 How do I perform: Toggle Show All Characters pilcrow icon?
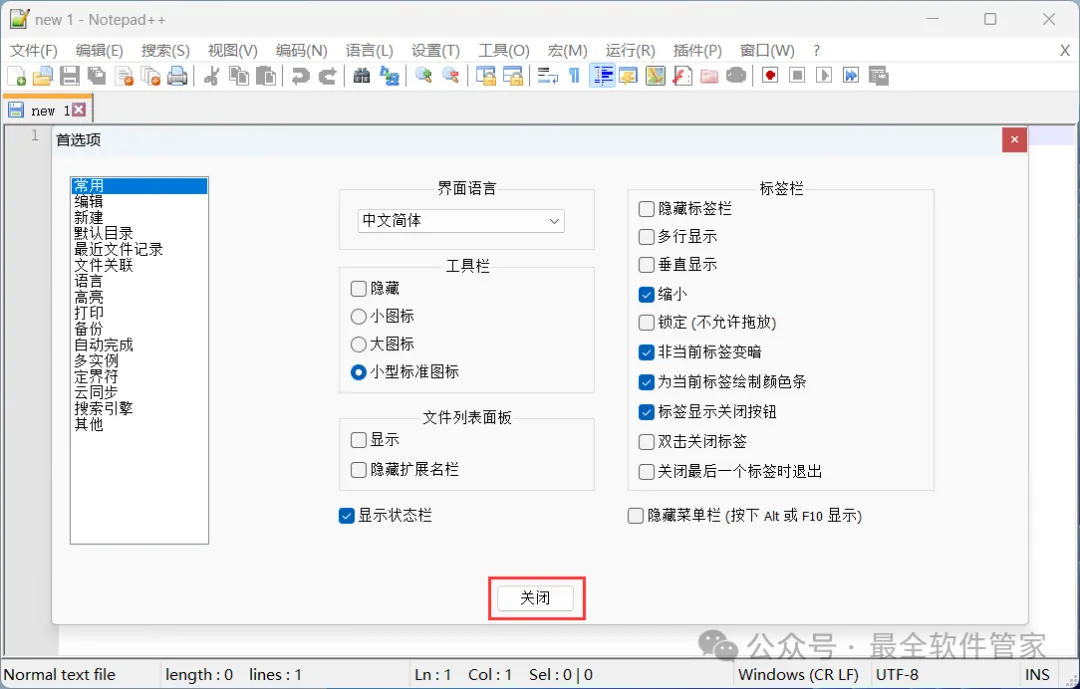click(x=574, y=76)
